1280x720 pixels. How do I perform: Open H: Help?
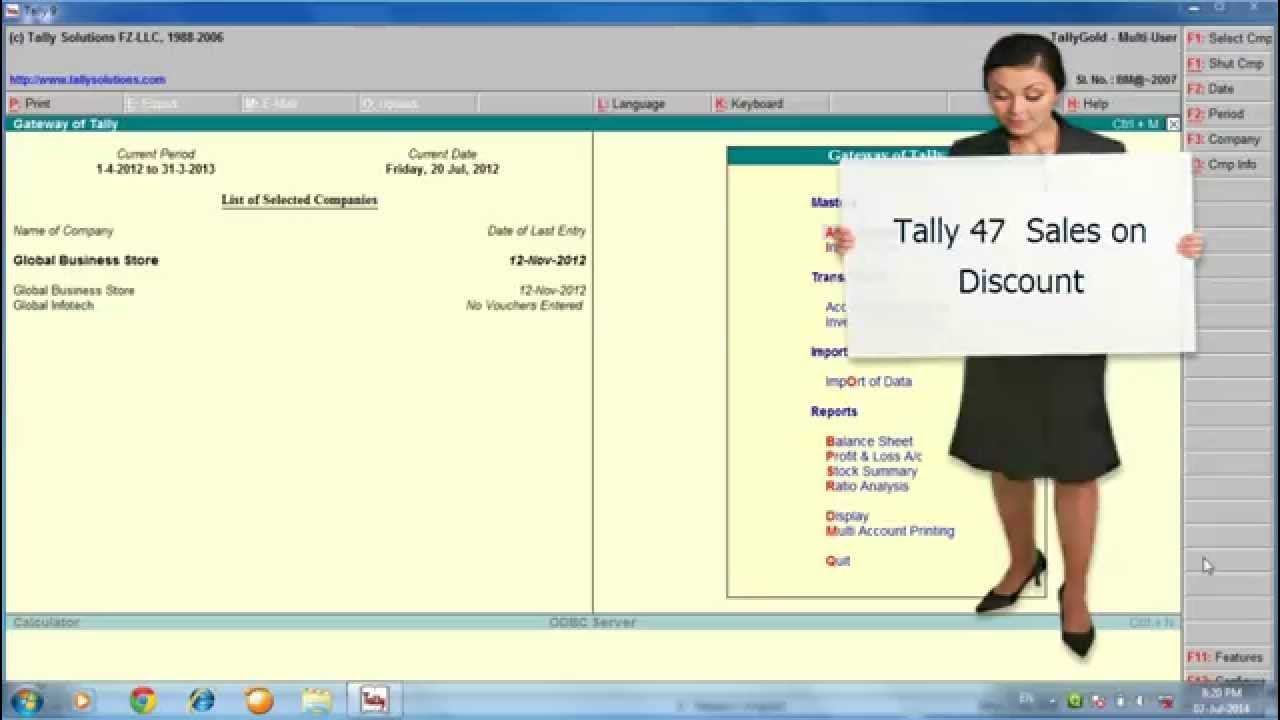pyautogui.click(x=1122, y=104)
